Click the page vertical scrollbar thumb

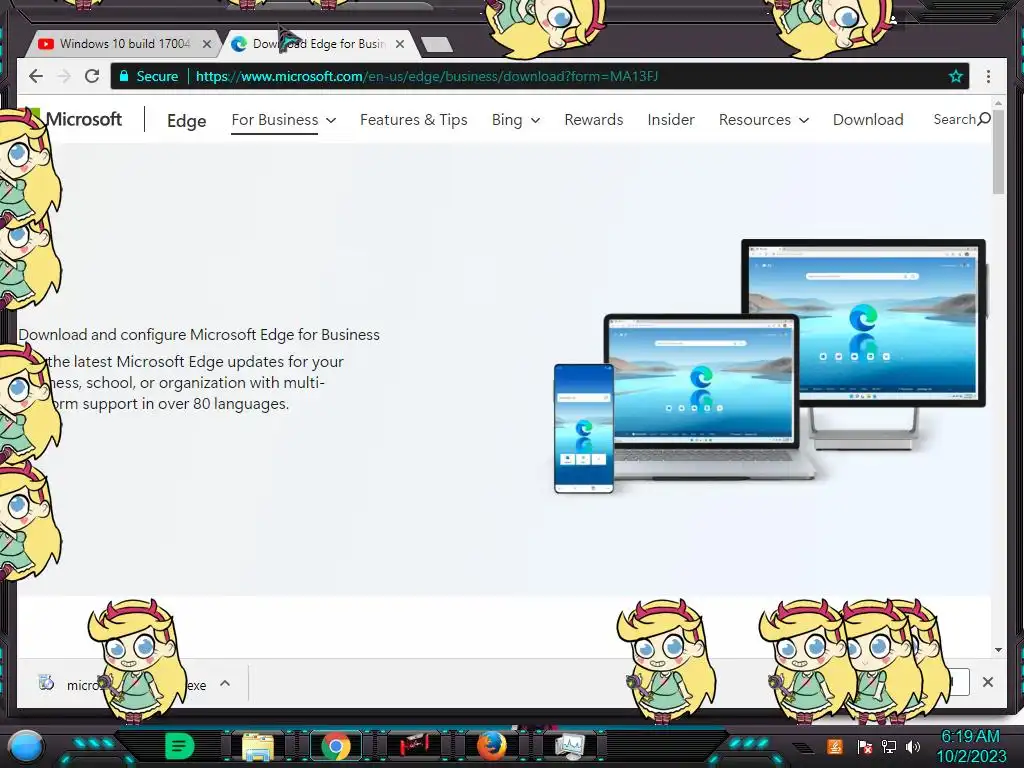click(x=998, y=152)
